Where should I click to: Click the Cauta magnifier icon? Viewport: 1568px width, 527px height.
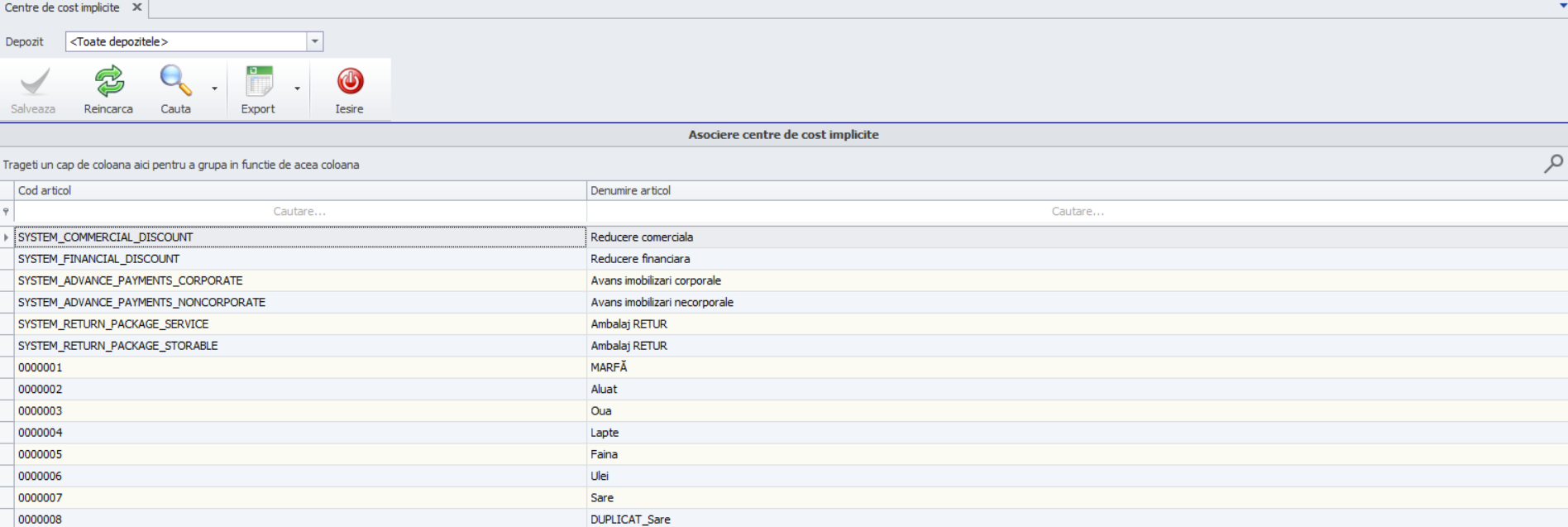175,81
